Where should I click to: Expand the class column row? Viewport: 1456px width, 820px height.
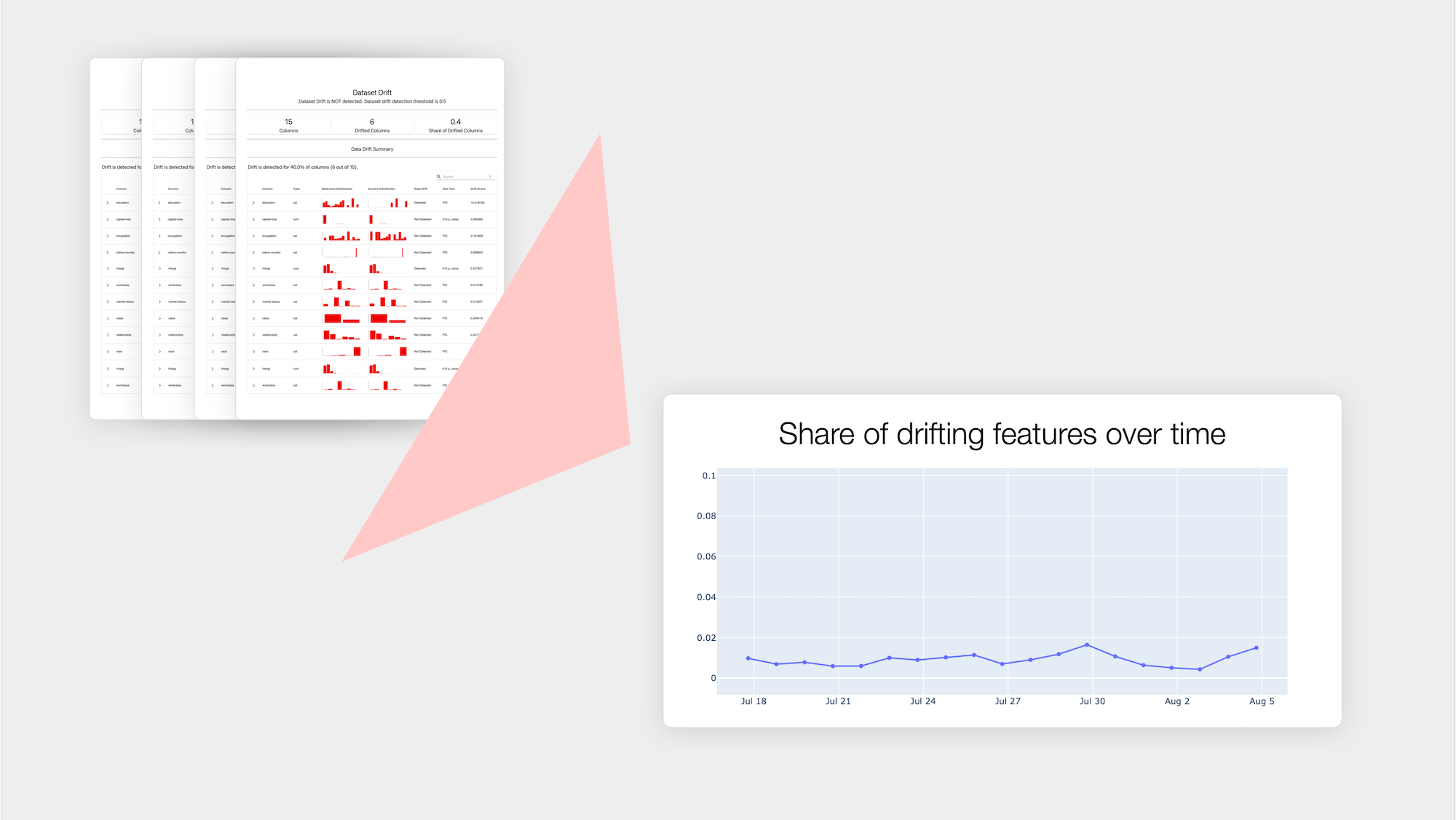click(x=254, y=318)
